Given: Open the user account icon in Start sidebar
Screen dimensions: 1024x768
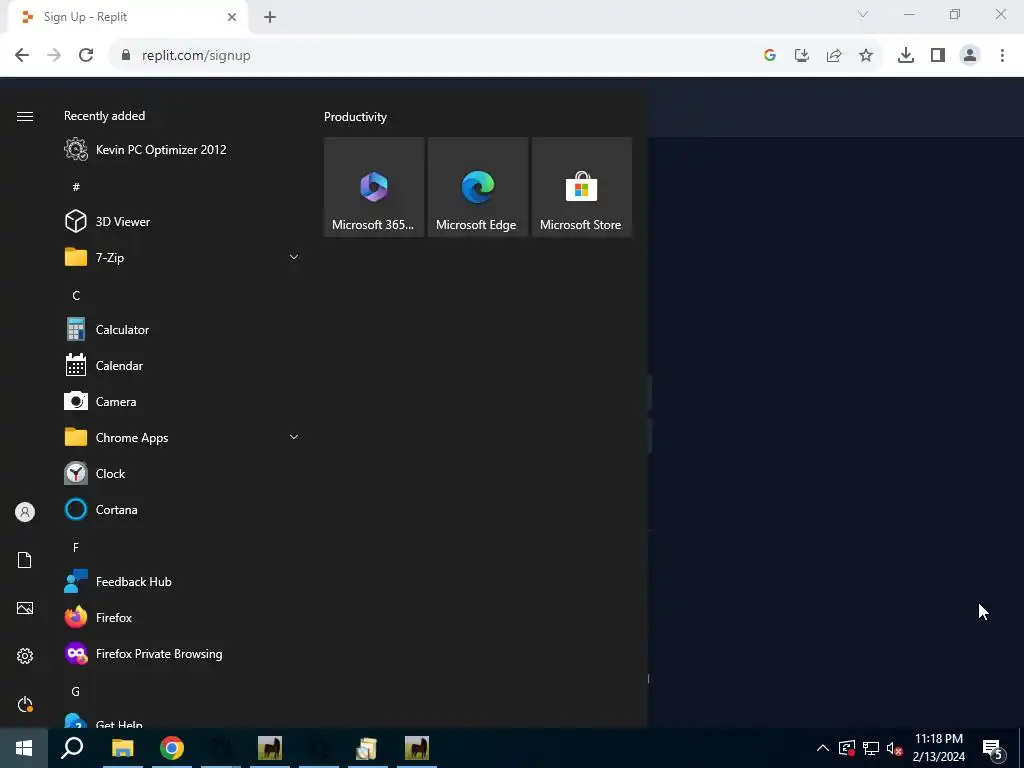Looking at the screenshot, I should pos(25,512).
